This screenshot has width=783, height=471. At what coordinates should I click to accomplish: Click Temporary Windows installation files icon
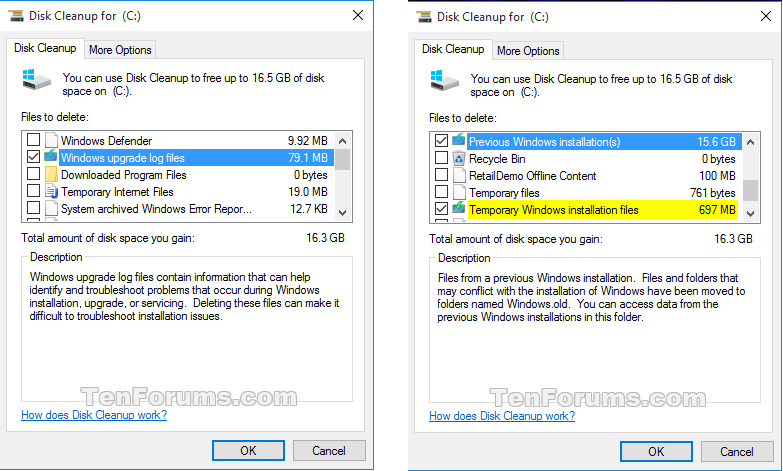[x=459, y=208]
